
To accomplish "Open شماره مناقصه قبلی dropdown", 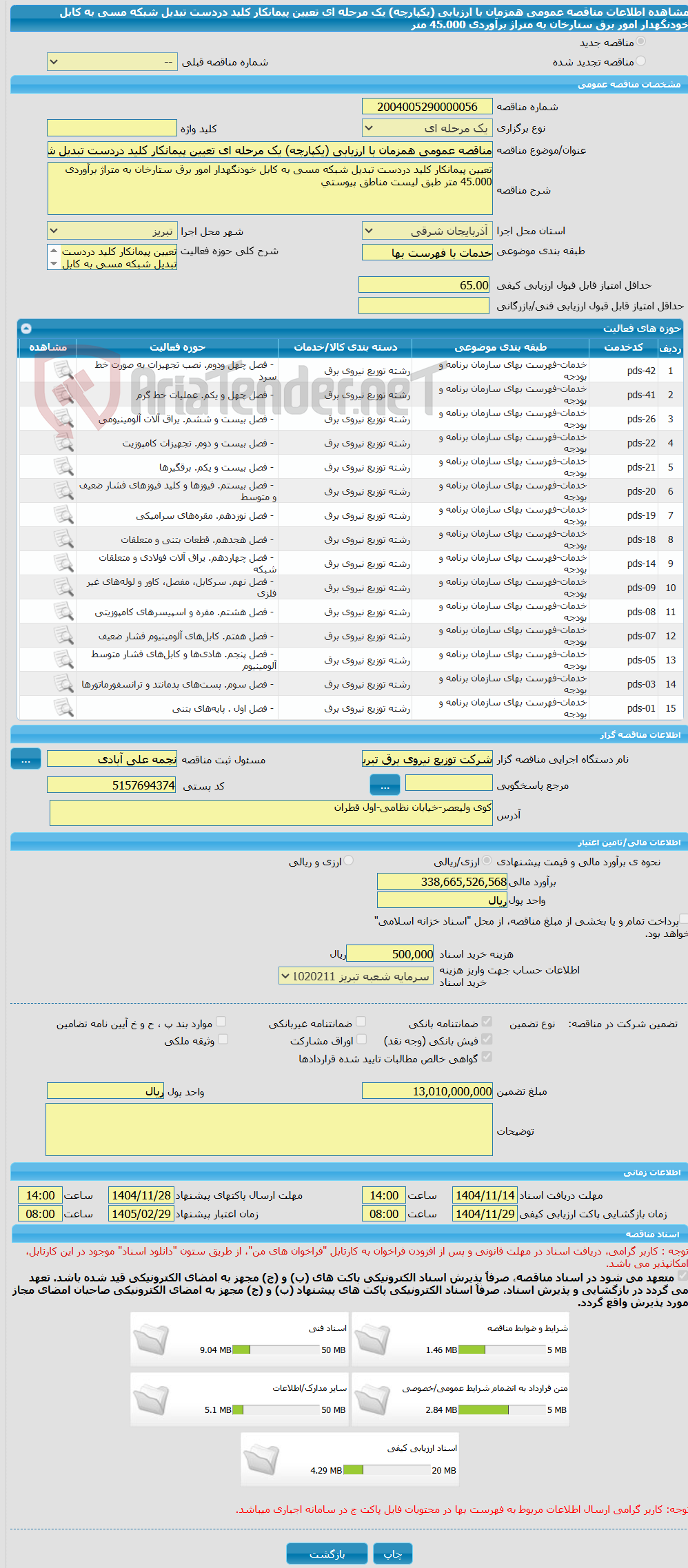I will tap(112, 62).
